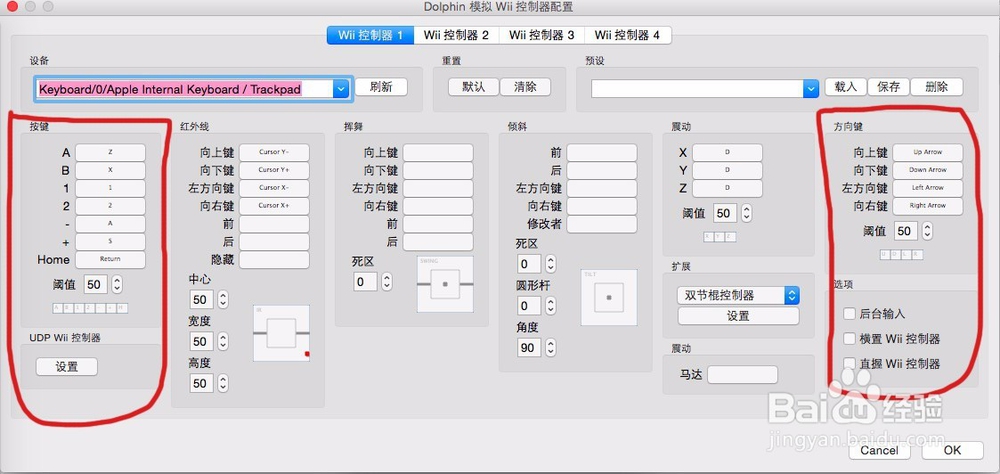
Task: Adjust the 阈值 stepper in 按键 group
Action: (117, 284)
